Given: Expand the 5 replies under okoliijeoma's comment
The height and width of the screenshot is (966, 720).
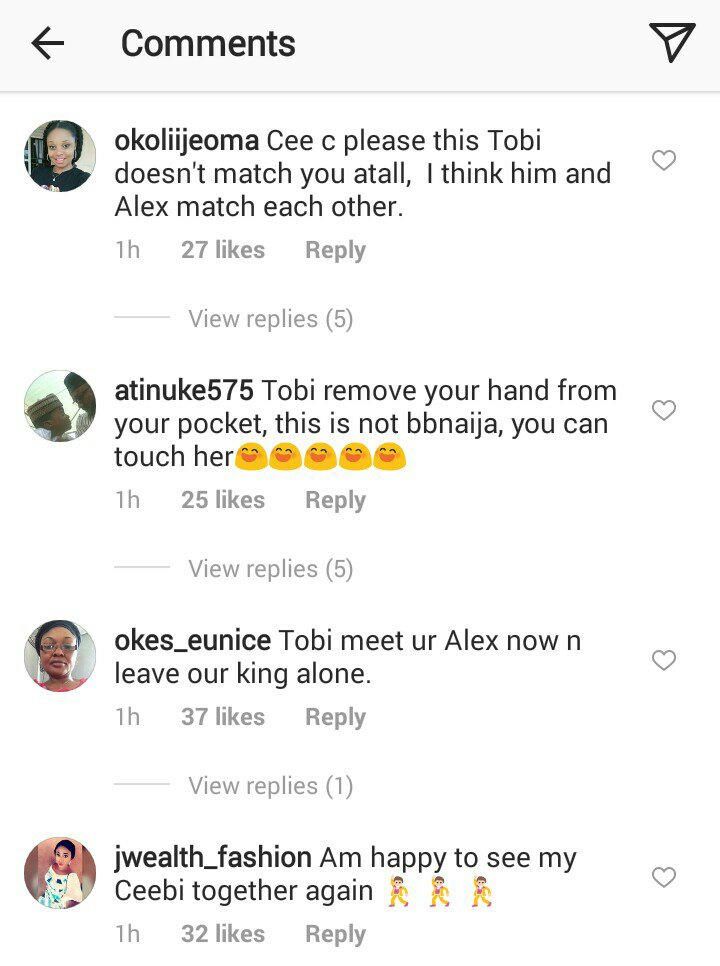Looking at the screenshot, I should [x=270, y=319].
